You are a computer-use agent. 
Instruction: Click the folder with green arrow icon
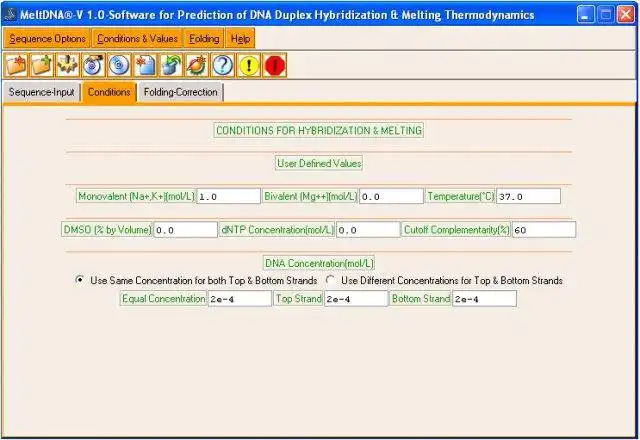coord(42,65)
